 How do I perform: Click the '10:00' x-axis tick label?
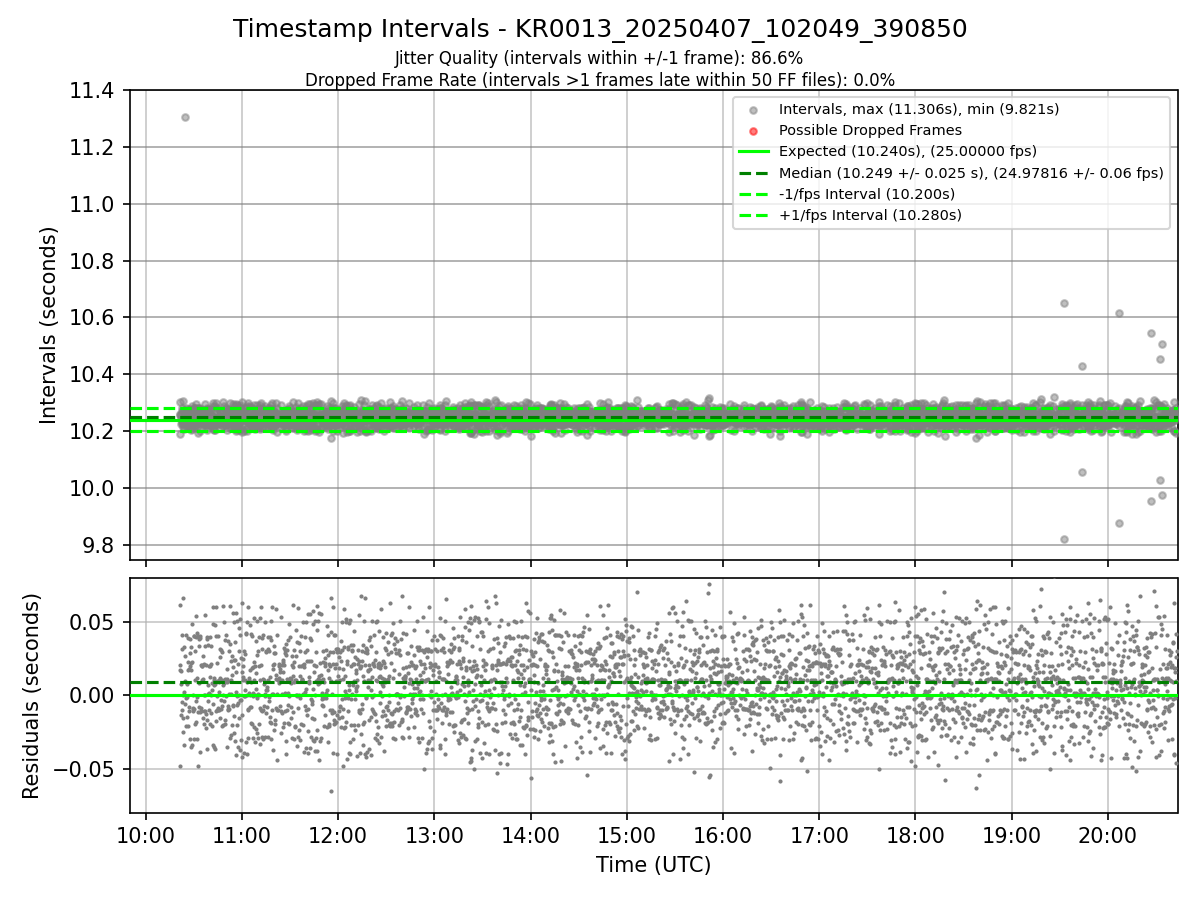click(x=146, y=835)
